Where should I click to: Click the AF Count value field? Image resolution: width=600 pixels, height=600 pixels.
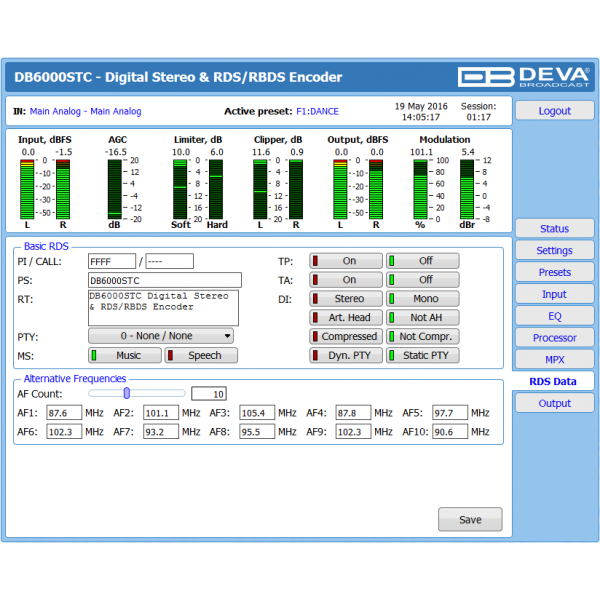pyautogui.click(x=209, y=394)
